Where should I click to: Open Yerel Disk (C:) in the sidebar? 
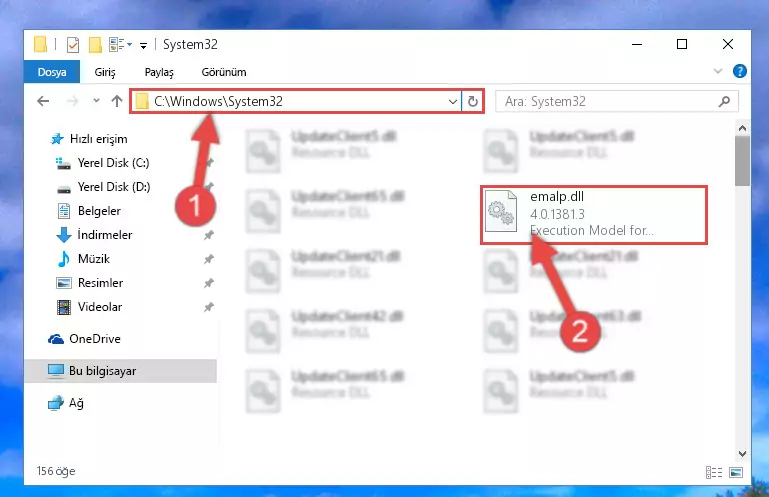(113, 163)
